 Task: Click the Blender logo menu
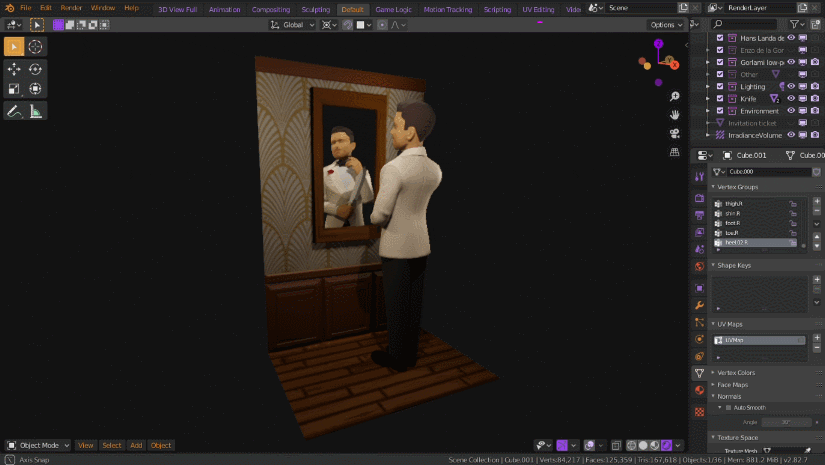click(x=9, y=8)
